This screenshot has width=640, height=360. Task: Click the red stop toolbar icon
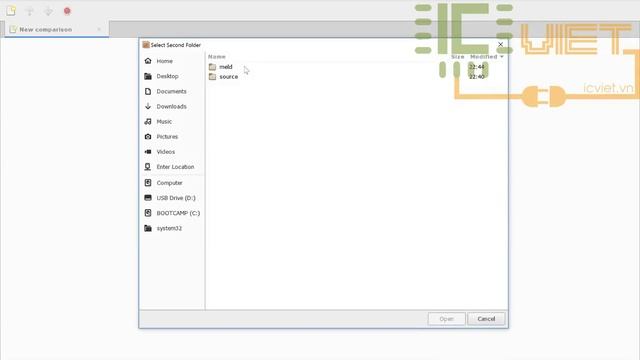(67, 11)
